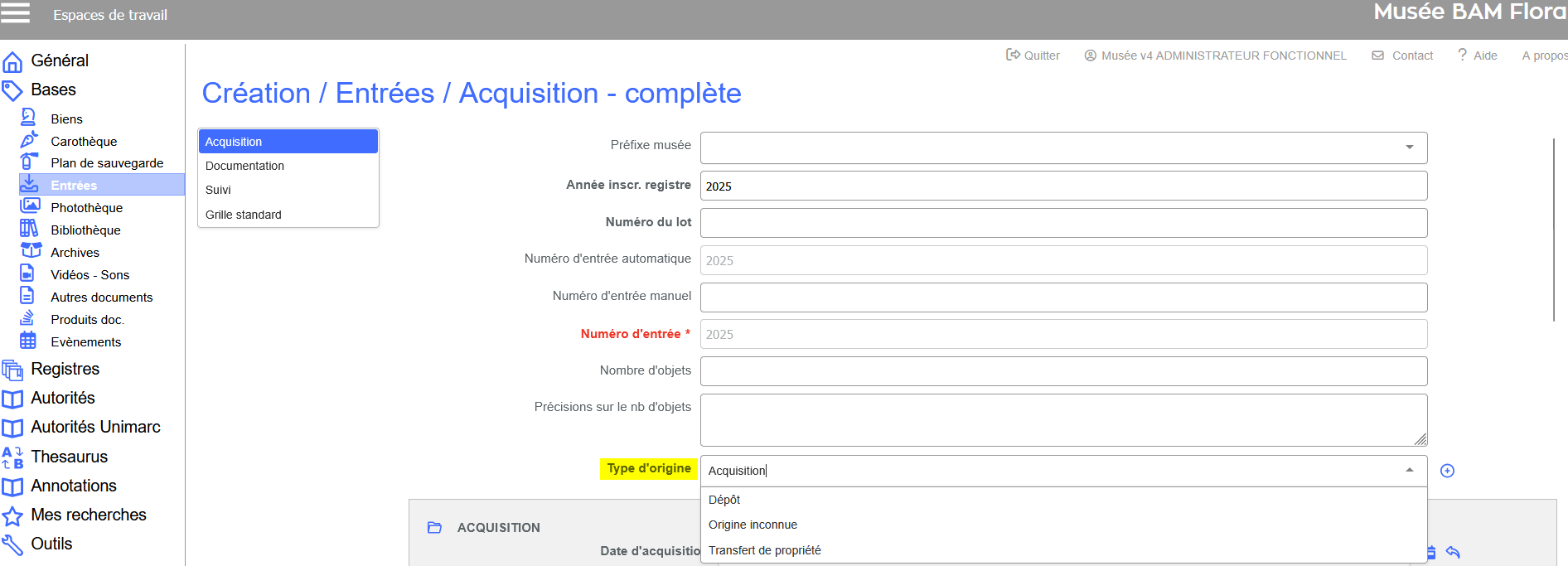Collapse the Type d'origine dropdown arrow
Viewport: 1568px width, 566px height.
(1409, 470)
